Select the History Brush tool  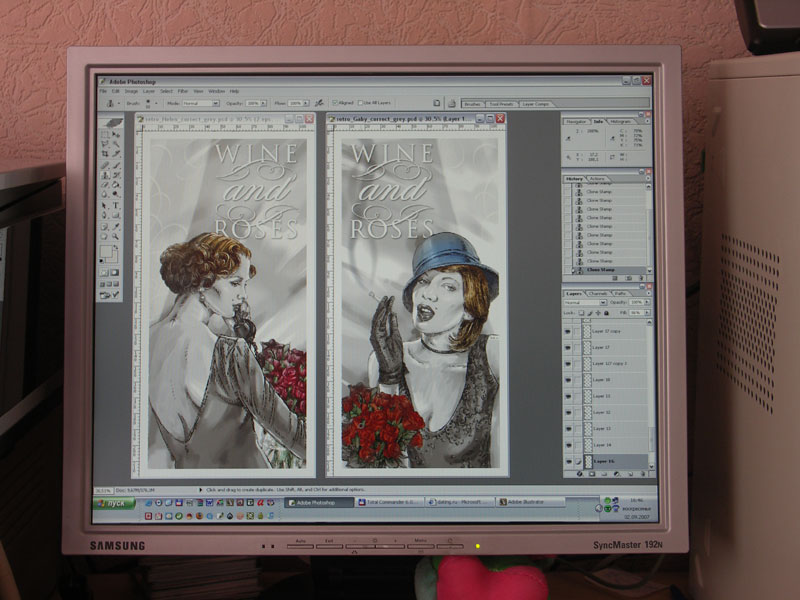[x=116, y=175]
